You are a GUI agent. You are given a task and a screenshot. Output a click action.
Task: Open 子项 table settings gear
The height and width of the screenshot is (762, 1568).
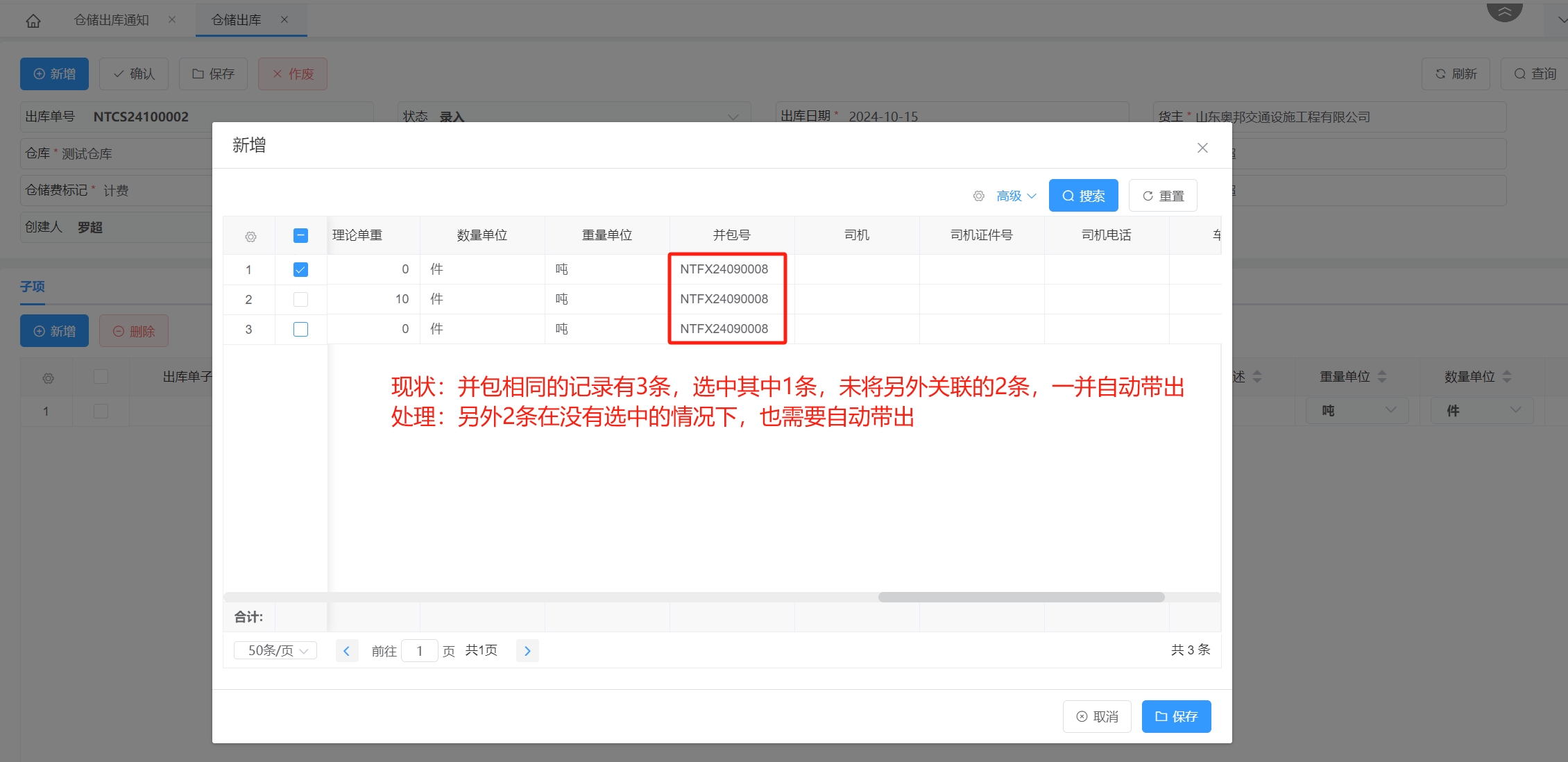(48, 379)
